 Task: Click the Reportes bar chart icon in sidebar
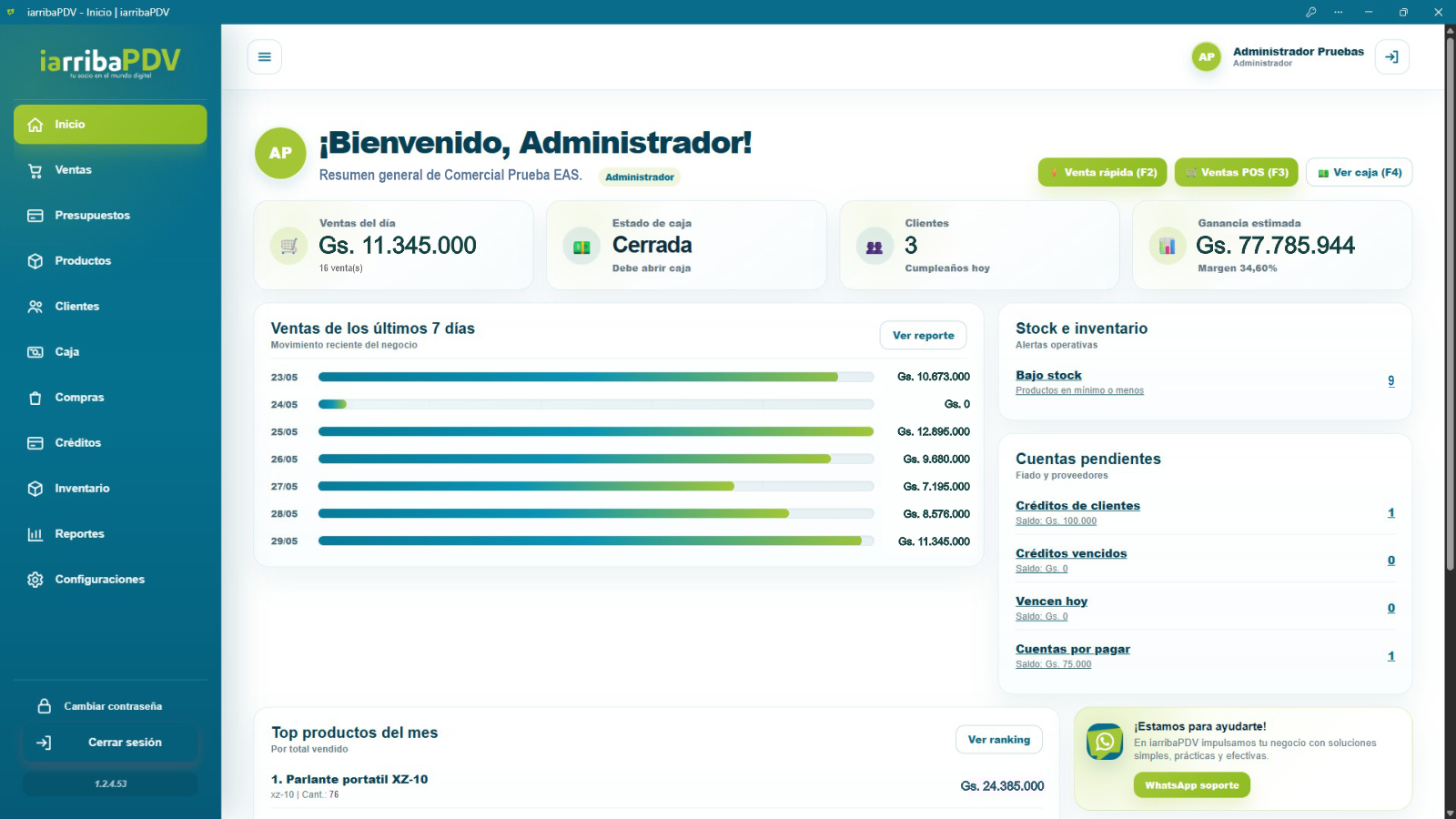click(x=35, y=534)
